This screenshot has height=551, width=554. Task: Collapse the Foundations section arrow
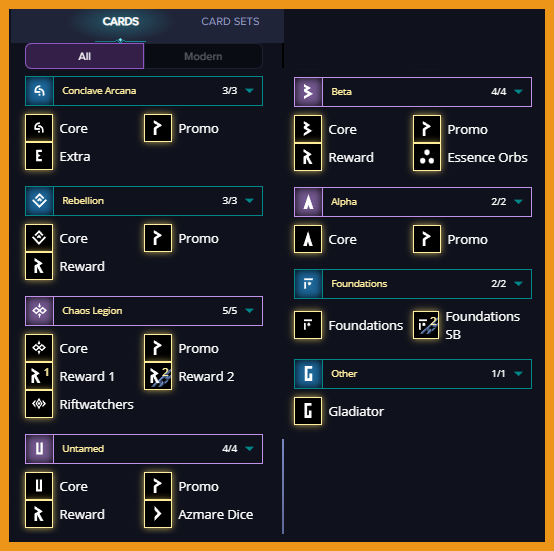[x=518, y=284]
